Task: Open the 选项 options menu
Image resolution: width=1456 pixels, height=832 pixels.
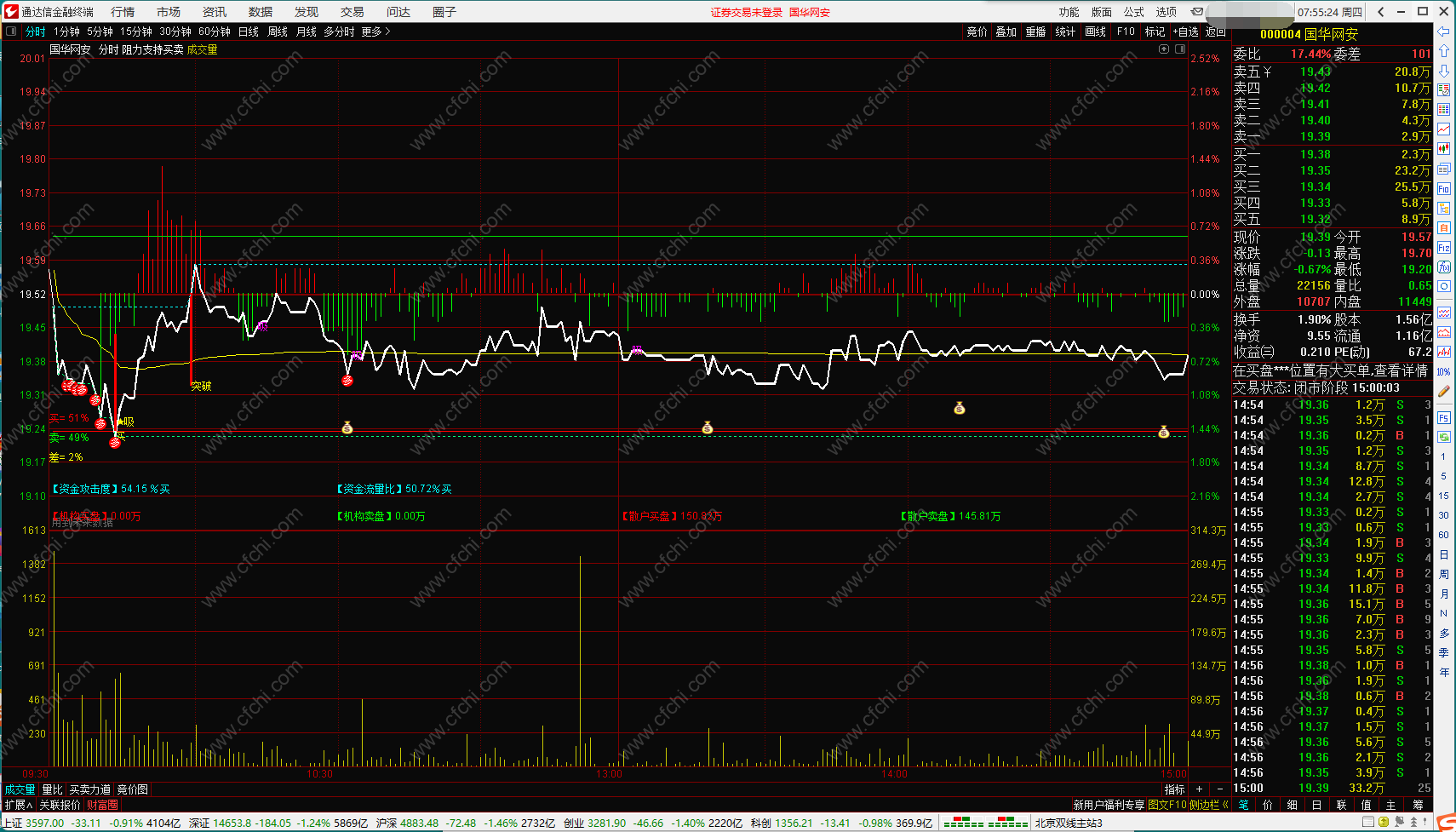Action: [x=1167, y=12]
